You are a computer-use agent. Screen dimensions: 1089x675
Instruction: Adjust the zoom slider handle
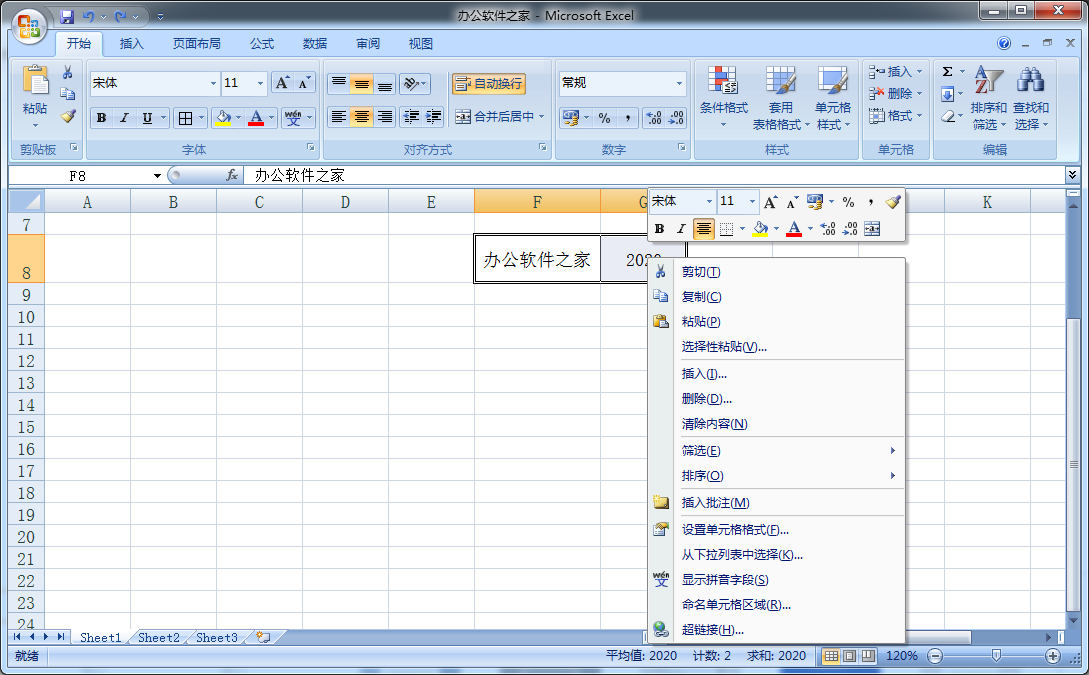point(996,656)
